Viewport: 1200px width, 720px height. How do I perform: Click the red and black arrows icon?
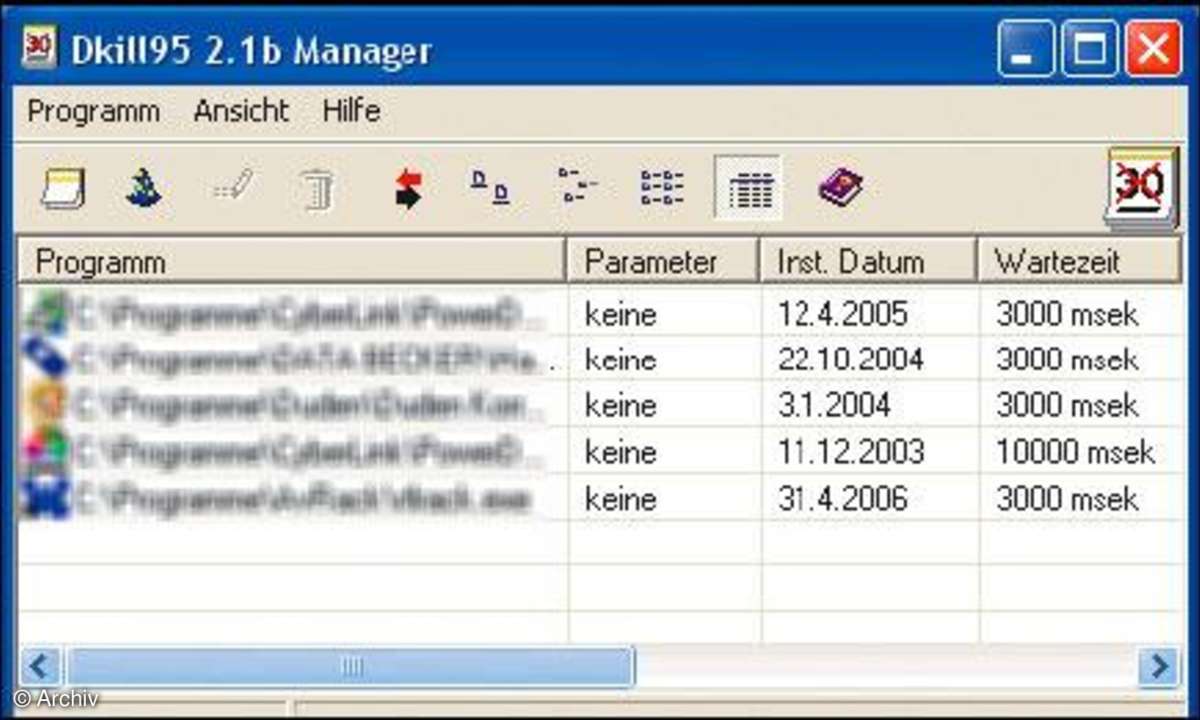(407, 188)
